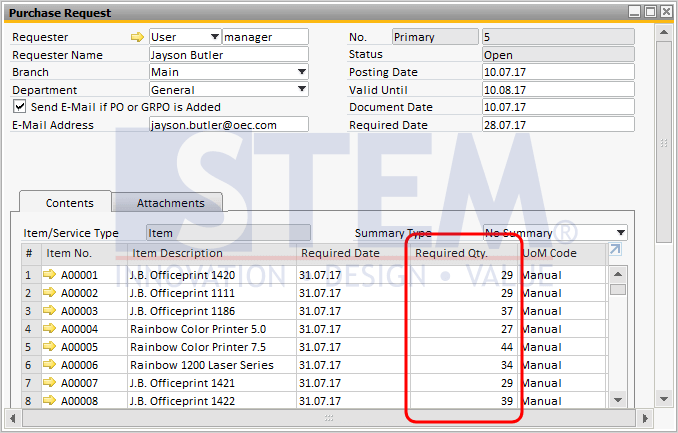Click the Primary series field

tap(435, 37)
